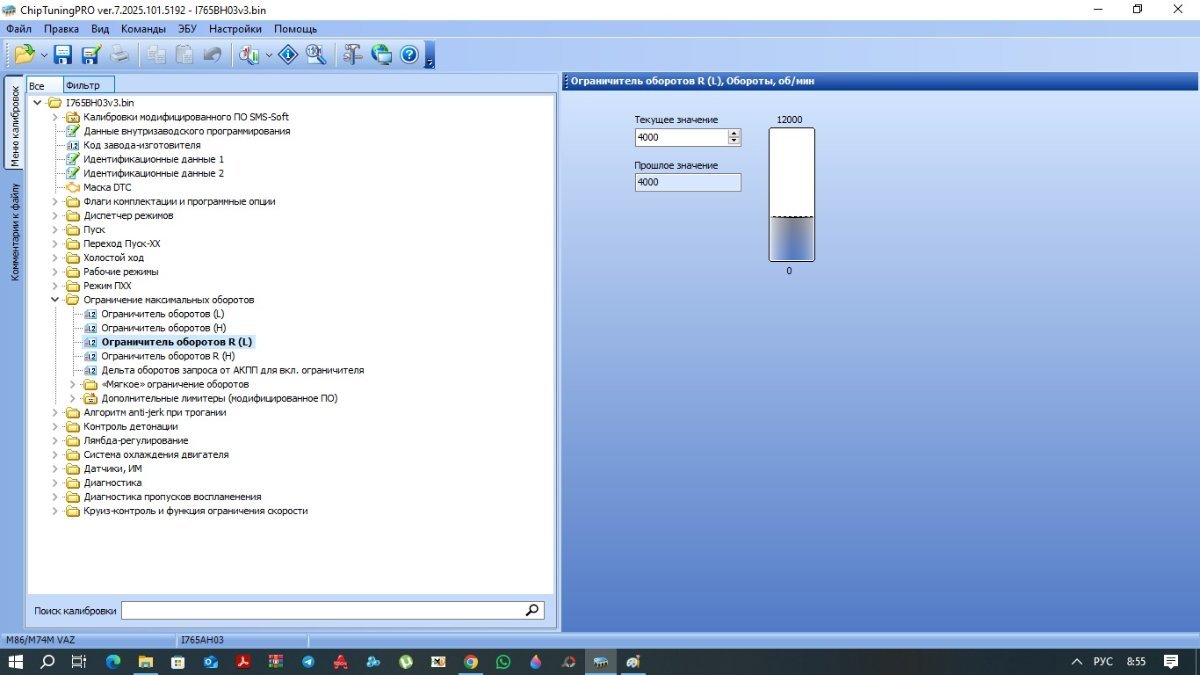Expand Калибровки модифицированного ПО SMS-Soft
This screenshot has width=1200, height=675.
pos(56,117)
